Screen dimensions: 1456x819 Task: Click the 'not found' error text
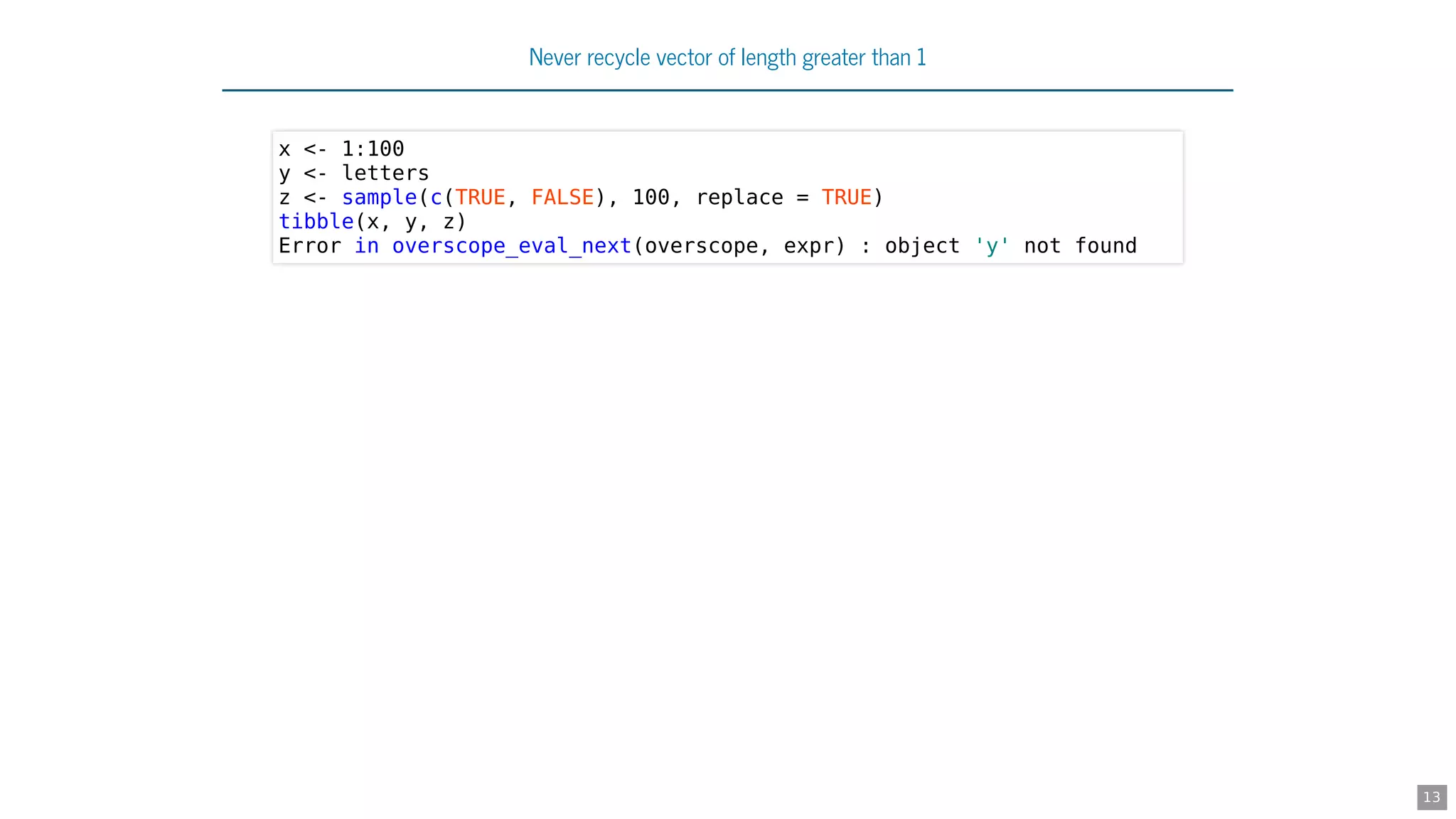point(1080,245)
